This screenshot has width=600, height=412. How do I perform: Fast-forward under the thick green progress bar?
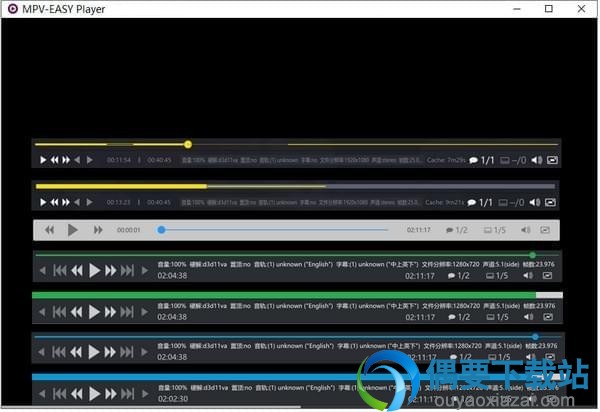(111, 312)
